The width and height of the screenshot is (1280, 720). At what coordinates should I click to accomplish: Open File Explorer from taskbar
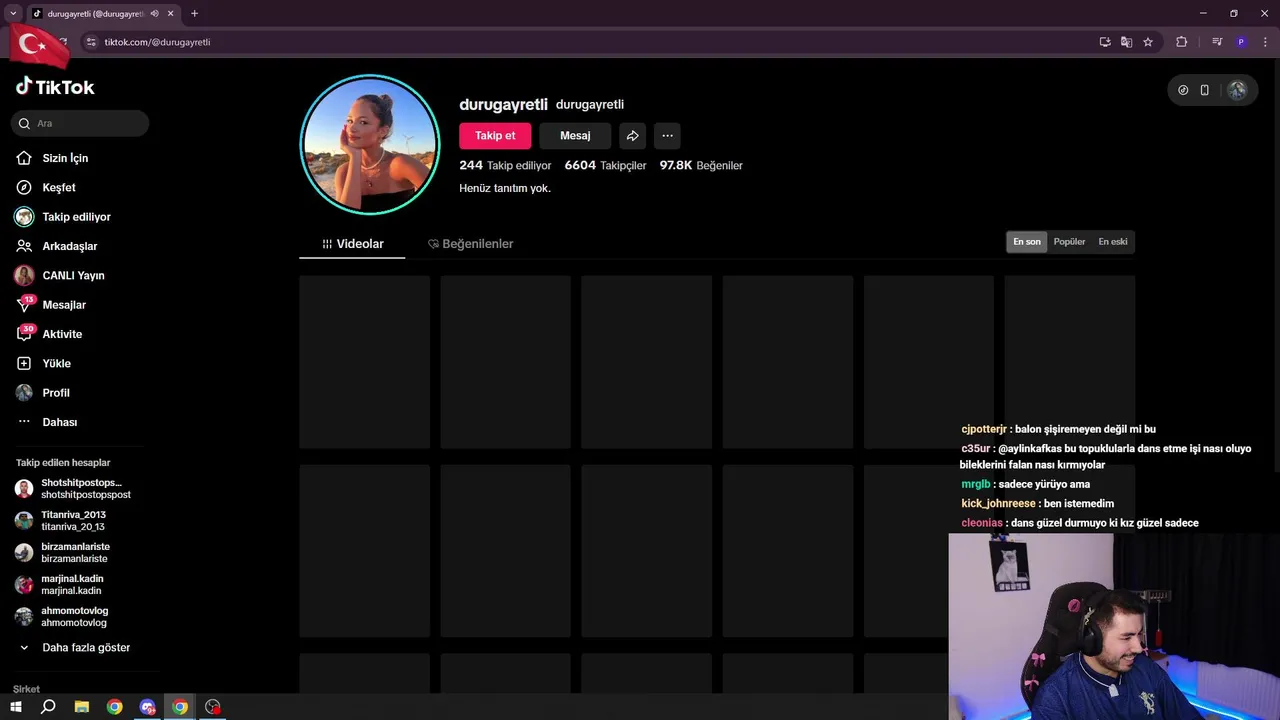click(x=82, y=707)
